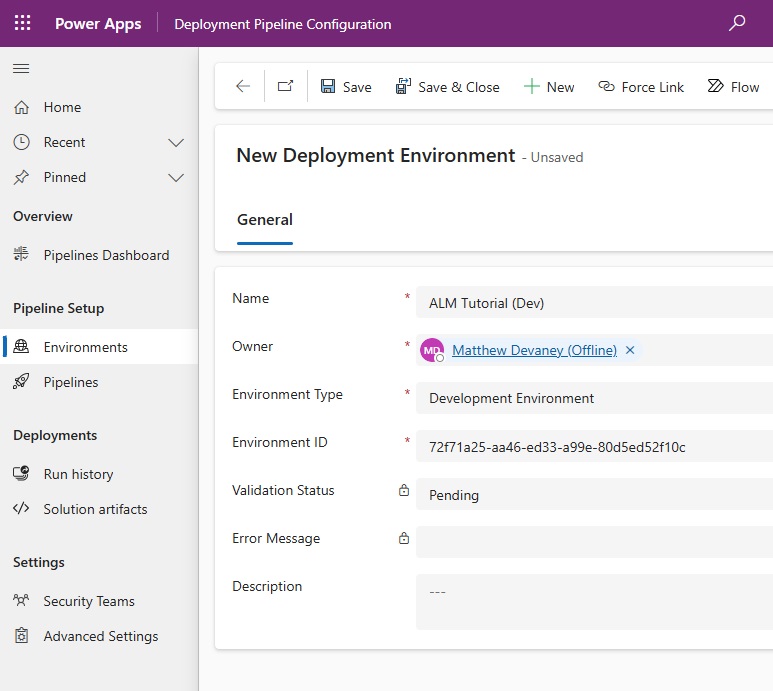The height and width of the screenshot is (691, 773).
Task: Click the Run history icon
Action: pyautogui.click(x=21, y=474)
